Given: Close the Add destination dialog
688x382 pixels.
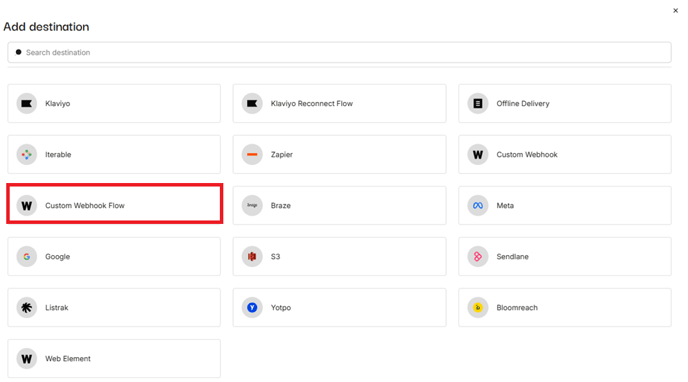Looking at the screenshot, I should 676,11.
